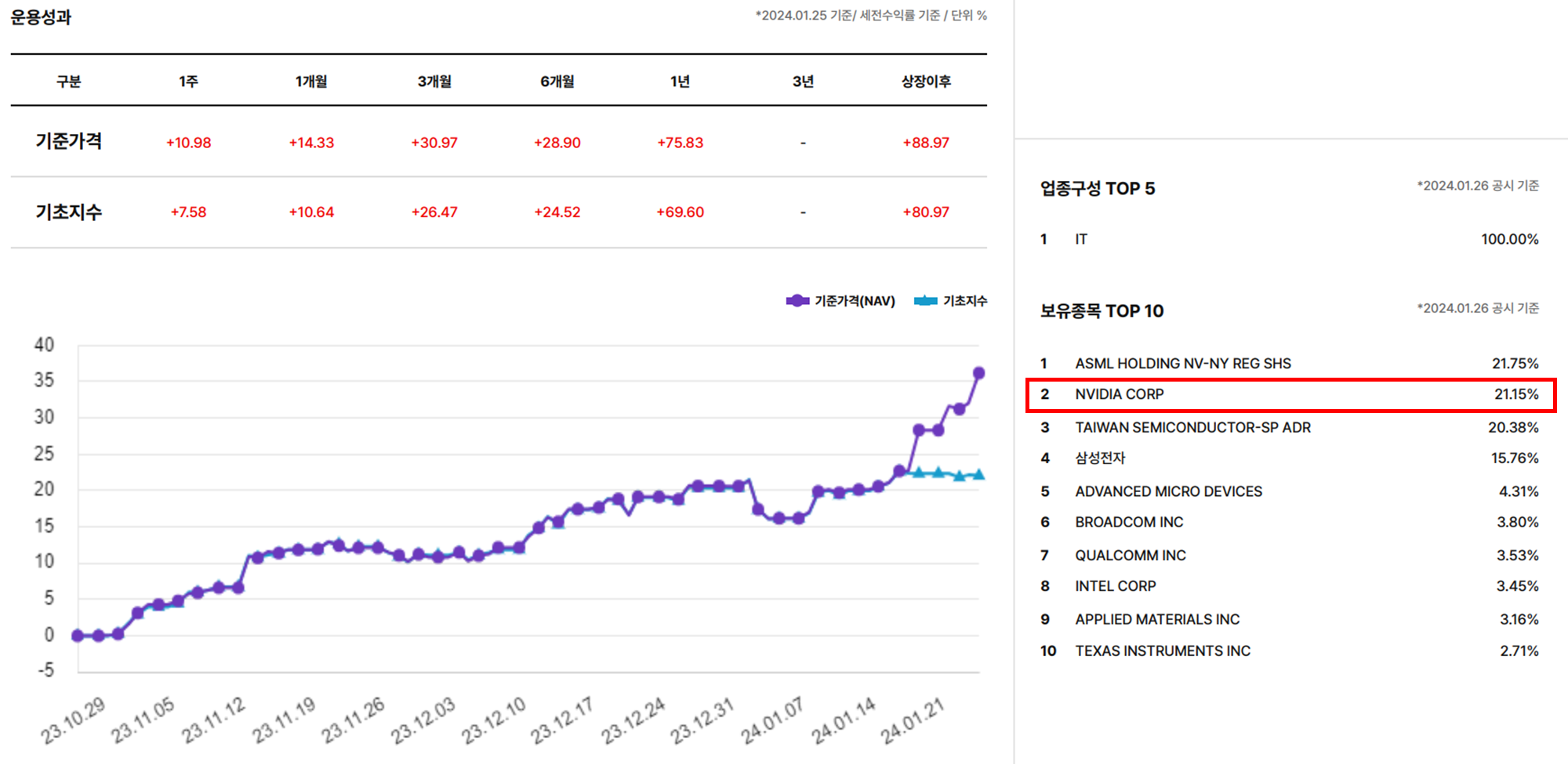Click the 4.31% weight value

click(x=1519, y=491)
